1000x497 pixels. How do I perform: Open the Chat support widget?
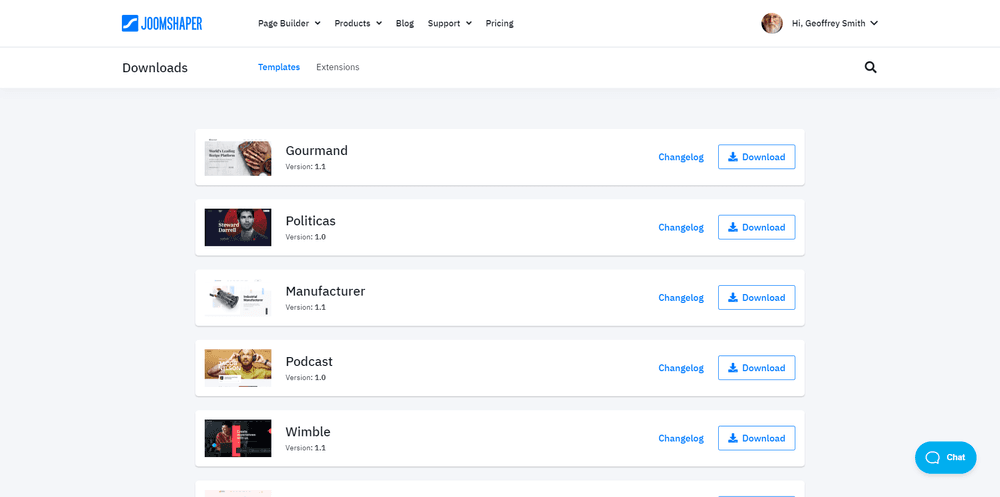coord(945,457)
